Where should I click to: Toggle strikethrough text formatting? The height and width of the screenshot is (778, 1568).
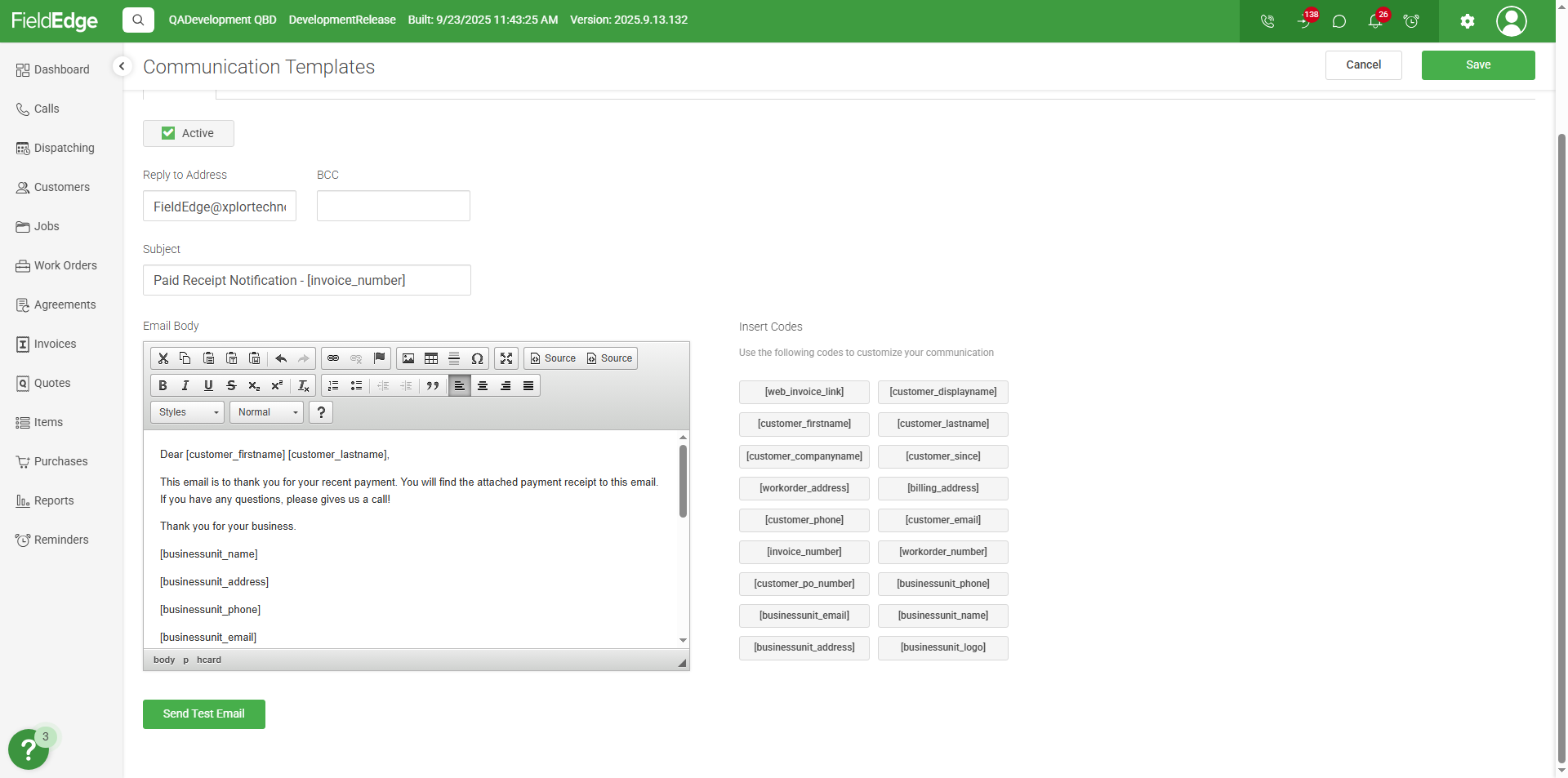point(231,385)
